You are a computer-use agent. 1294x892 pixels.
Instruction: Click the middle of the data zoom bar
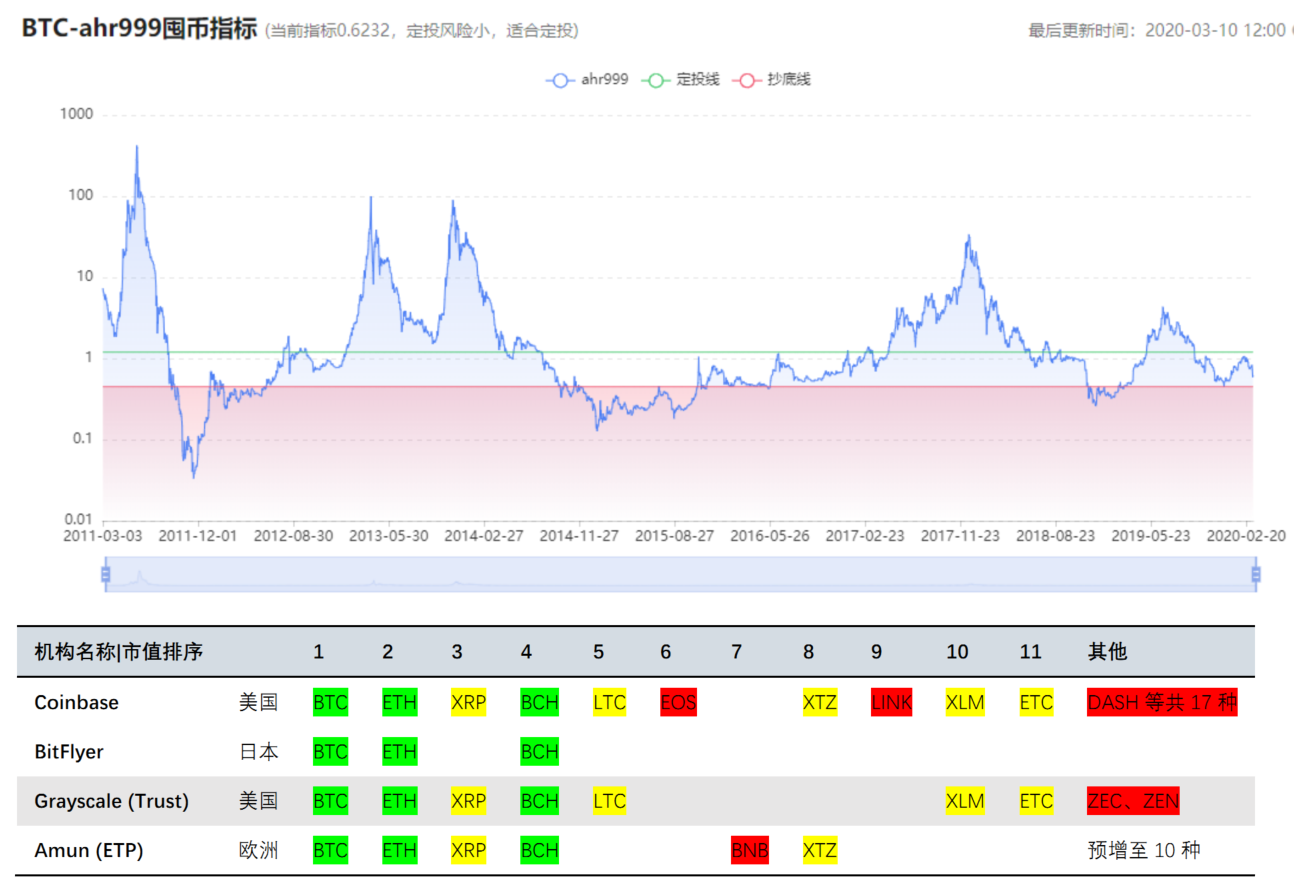tap(680, 574)
